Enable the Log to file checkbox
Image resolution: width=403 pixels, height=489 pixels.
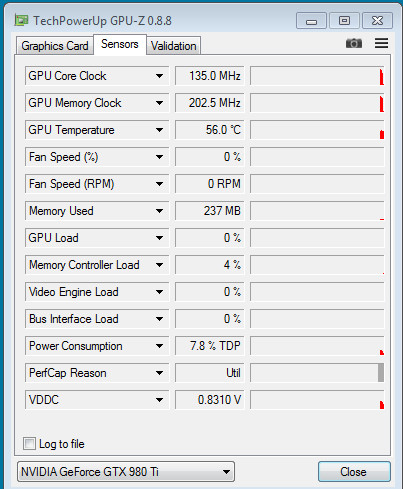[29, 444]
